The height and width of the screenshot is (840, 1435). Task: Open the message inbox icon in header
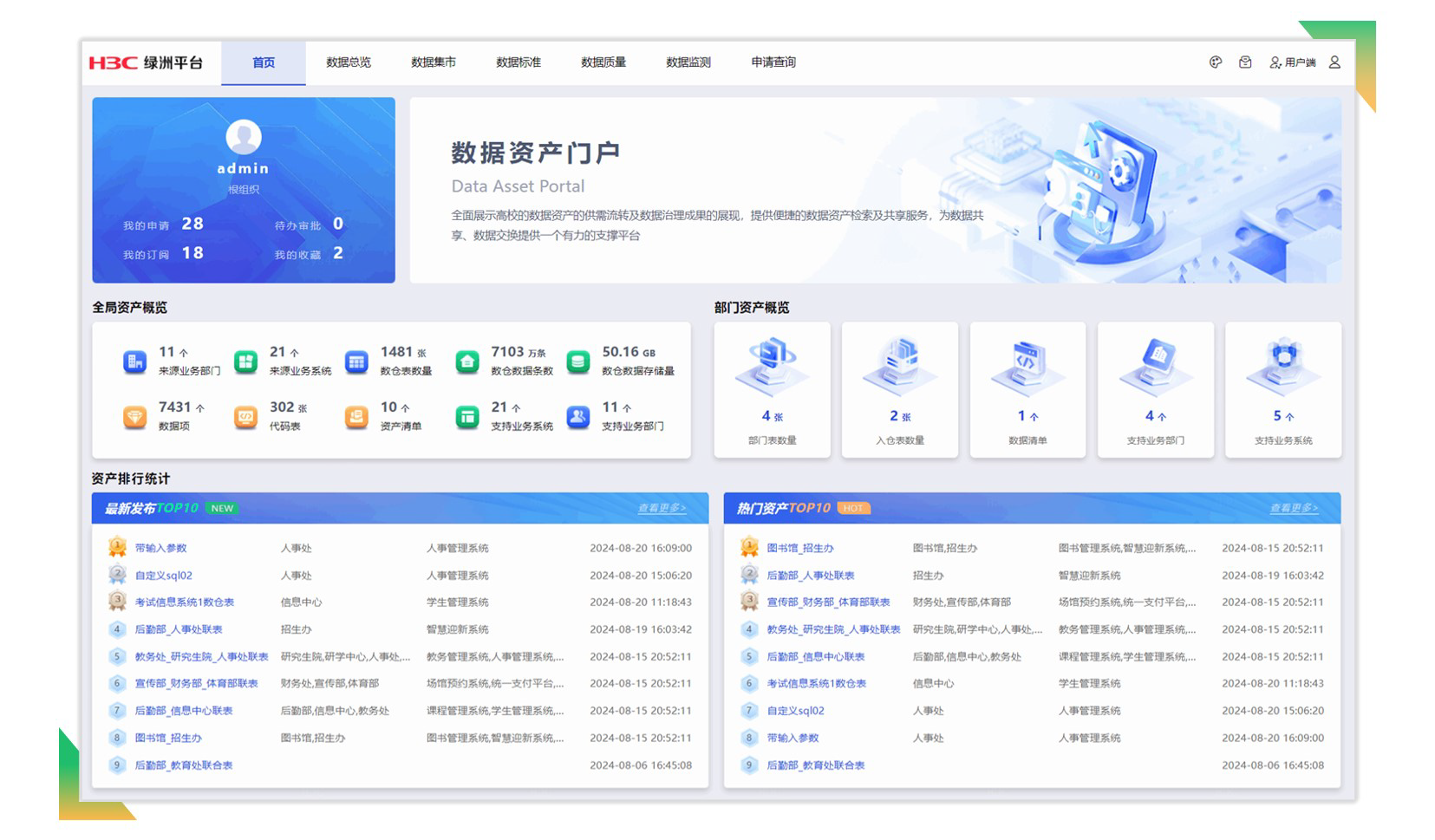(1245, 62)
